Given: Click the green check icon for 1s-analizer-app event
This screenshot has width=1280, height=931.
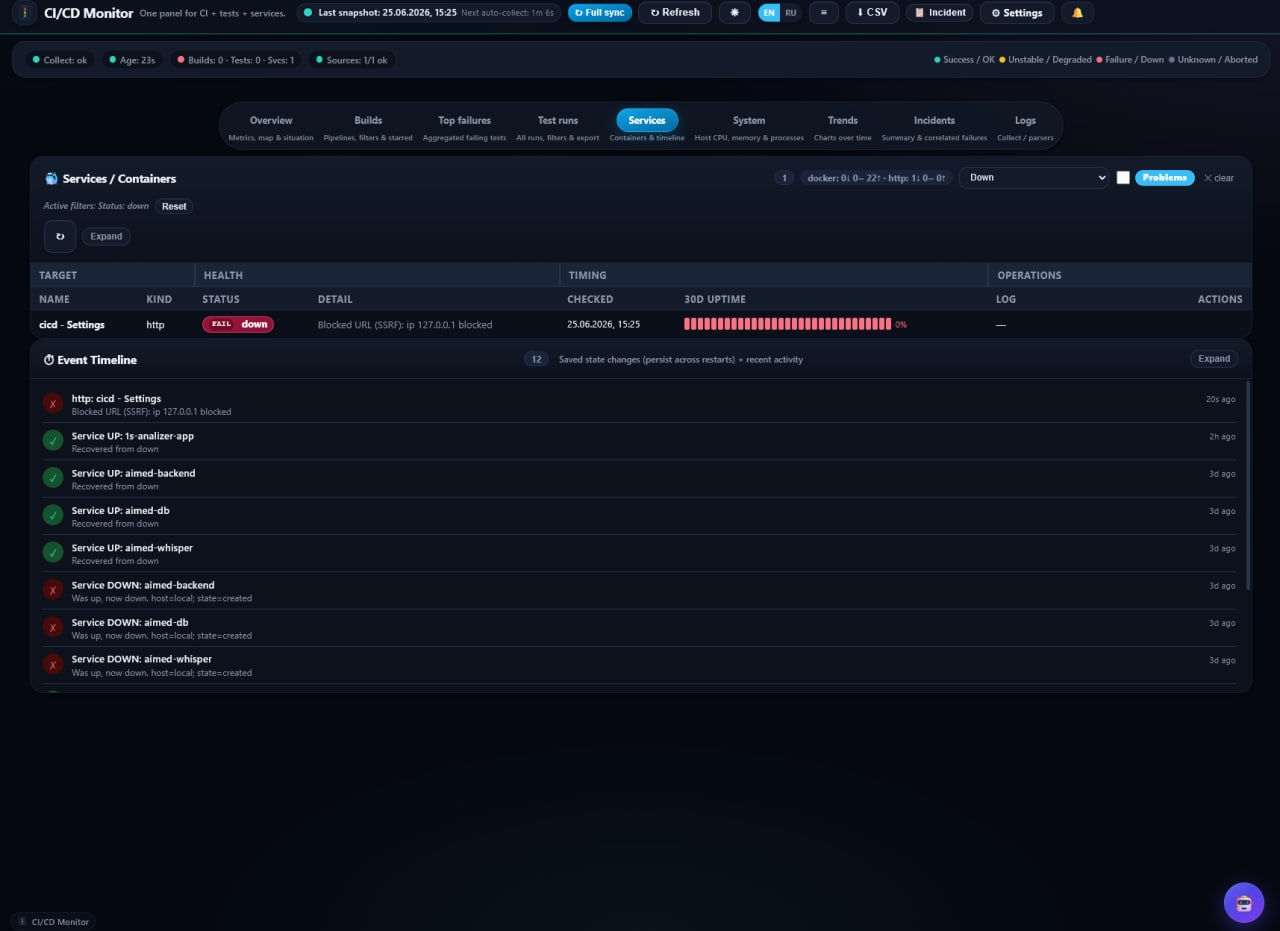Looking at the screenshot, I should point(53,441).
